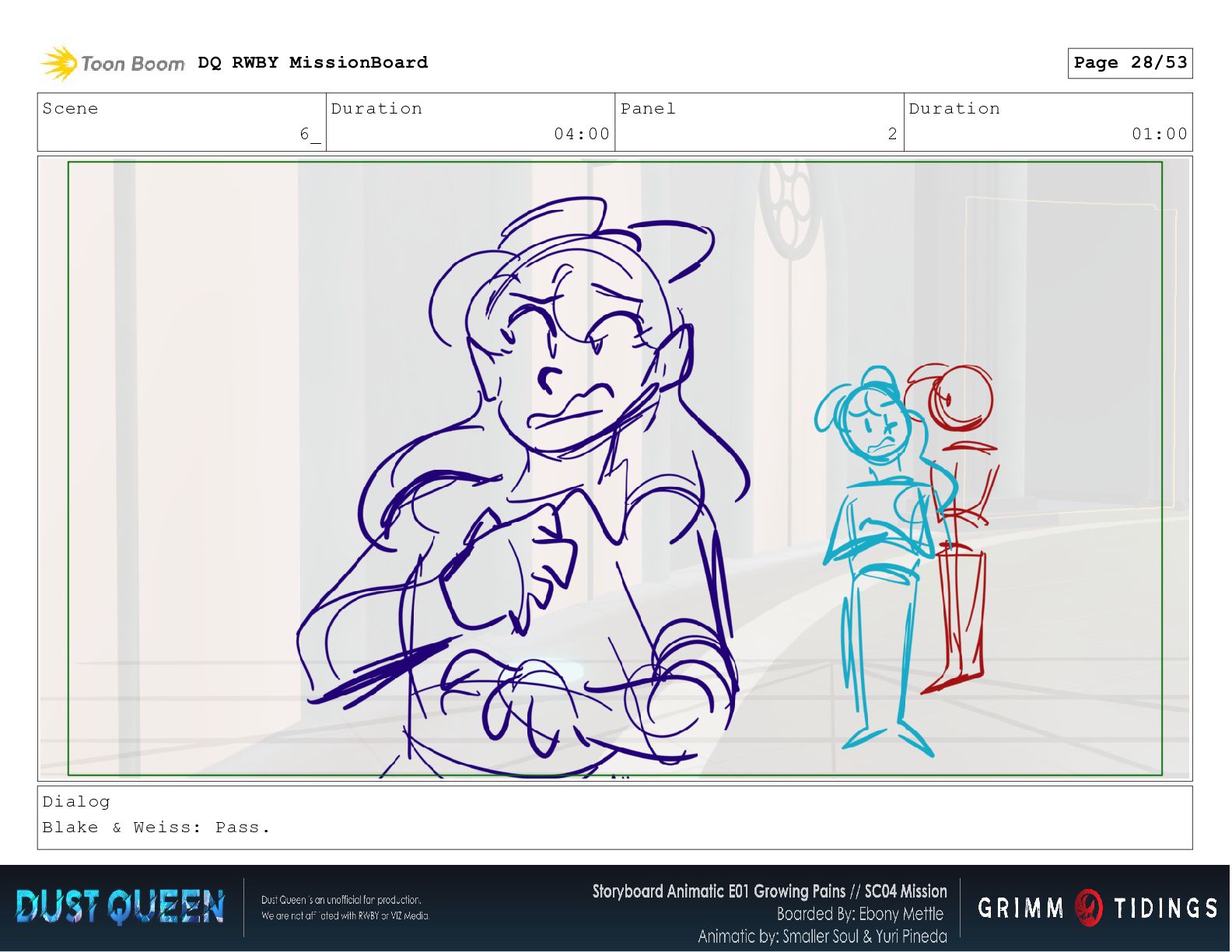Click the panel duration value 01:00
This screenshot has height=952, width=1232.
[1160, 135]
